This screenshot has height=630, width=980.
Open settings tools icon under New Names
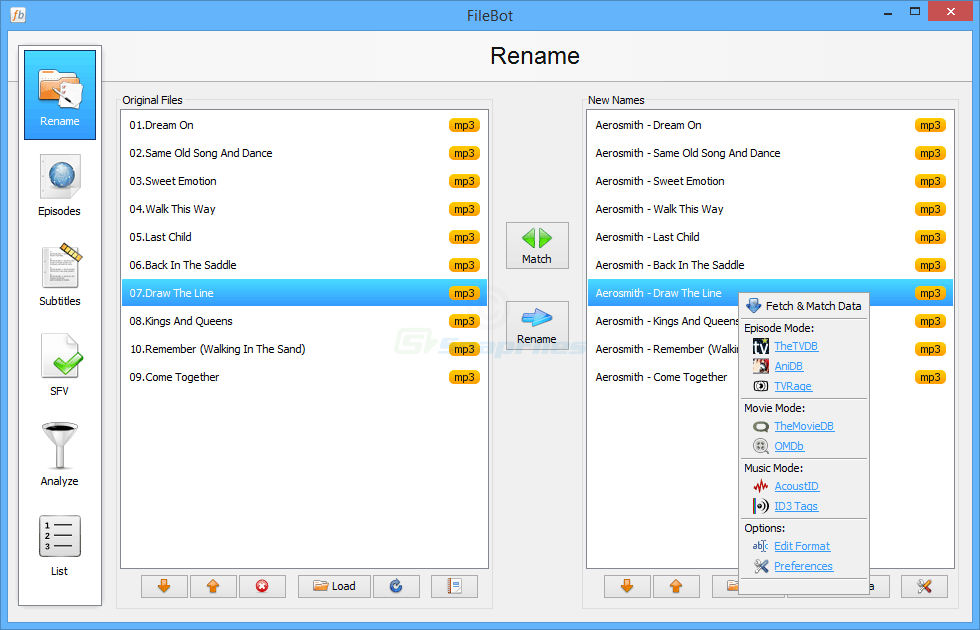pyautogui.click(x=924, y=586)
